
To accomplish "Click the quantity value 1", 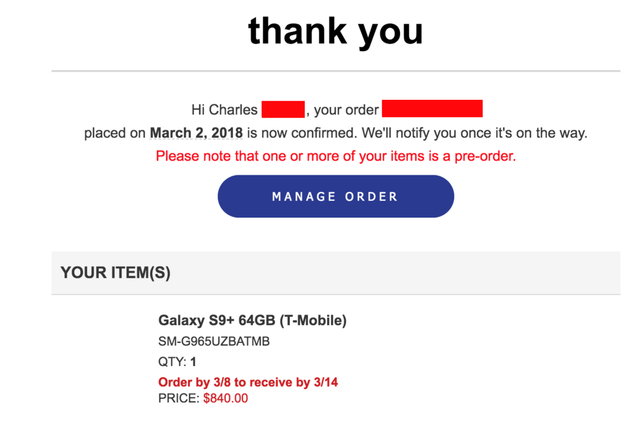I will 193,361.
